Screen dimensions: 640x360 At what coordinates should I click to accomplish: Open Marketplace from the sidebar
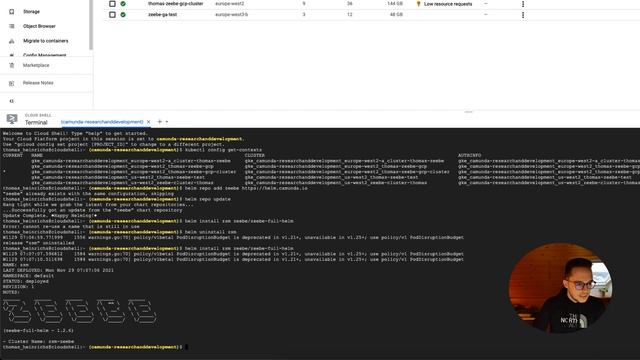pos(36,65)
